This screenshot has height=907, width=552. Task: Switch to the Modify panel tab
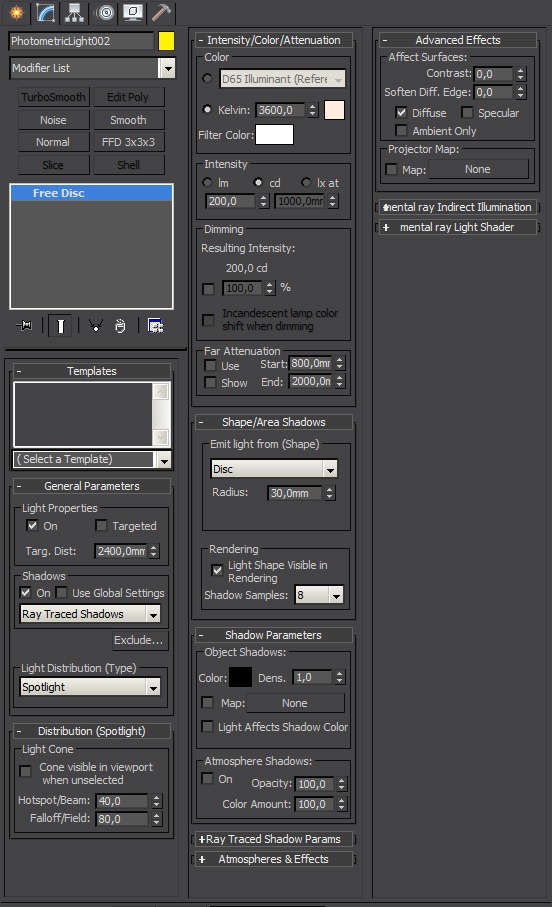click(x=46, y=12)
